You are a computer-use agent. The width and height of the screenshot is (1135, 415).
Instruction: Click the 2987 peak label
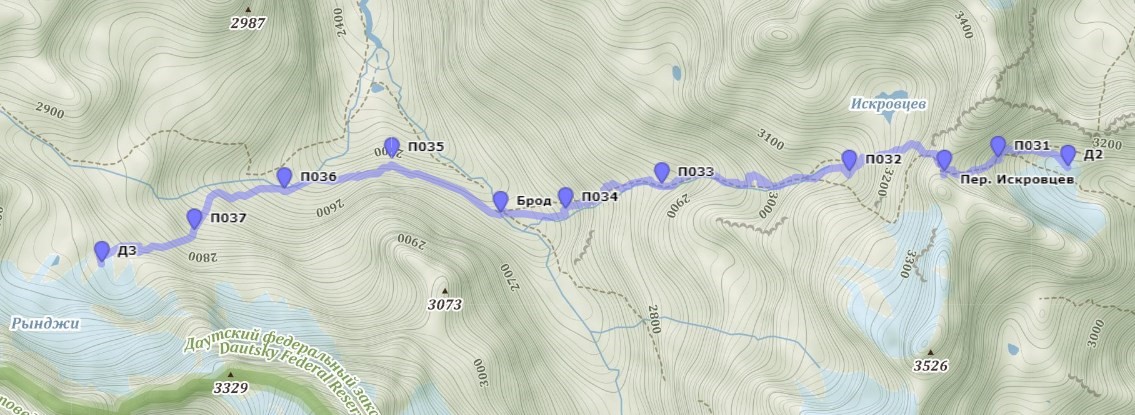pyautogui.click(x=248, y=23)
